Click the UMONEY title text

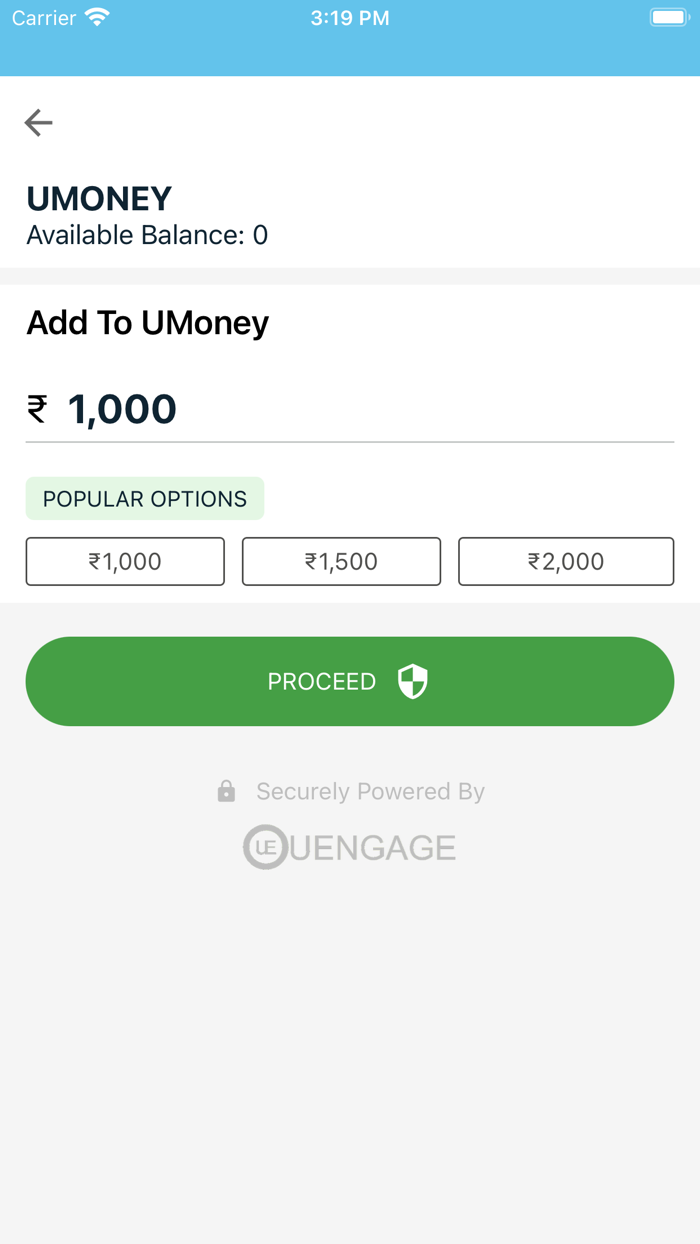pos(99,198)
